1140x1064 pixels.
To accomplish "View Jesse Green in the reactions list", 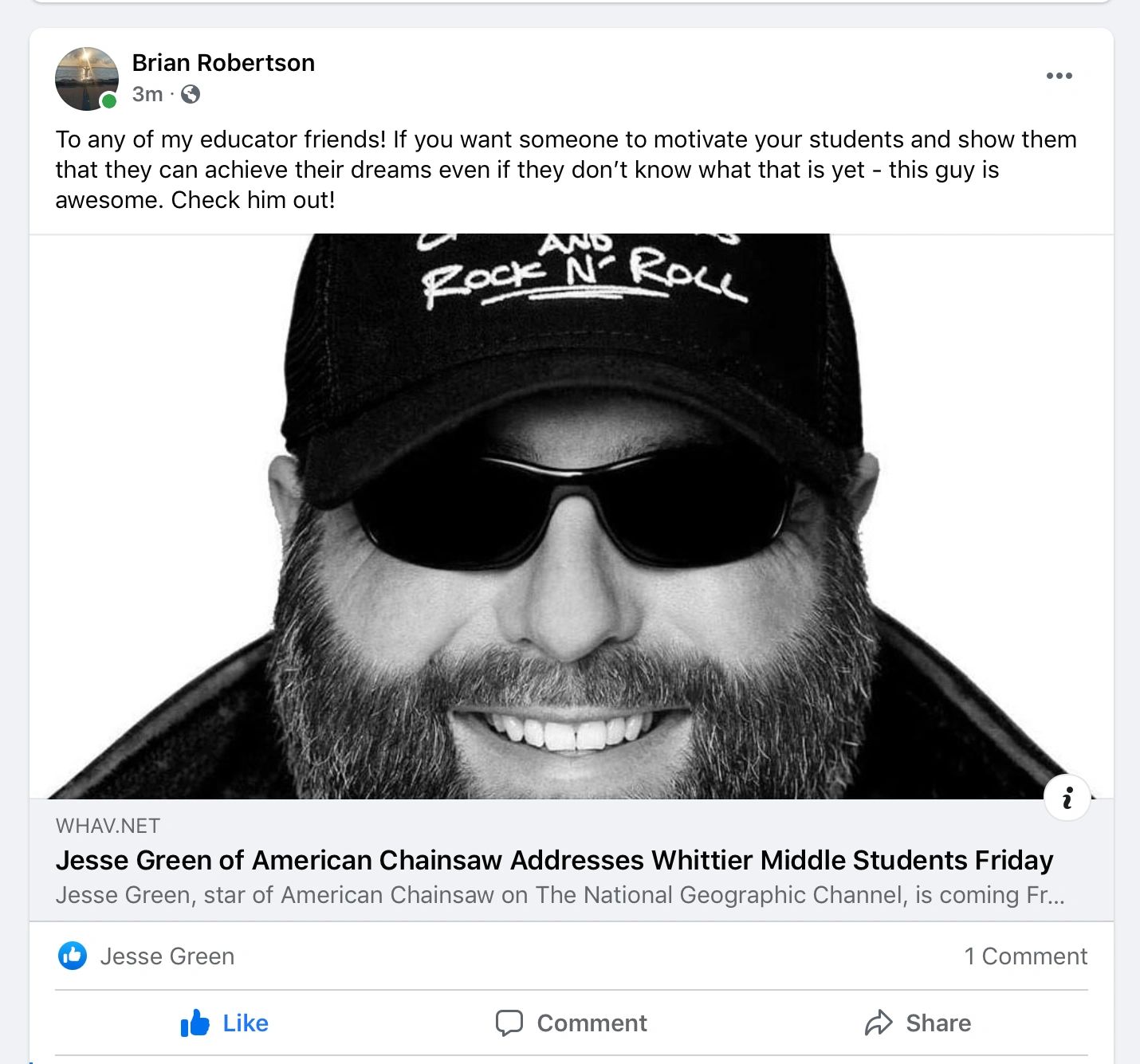I will point(167,956).
